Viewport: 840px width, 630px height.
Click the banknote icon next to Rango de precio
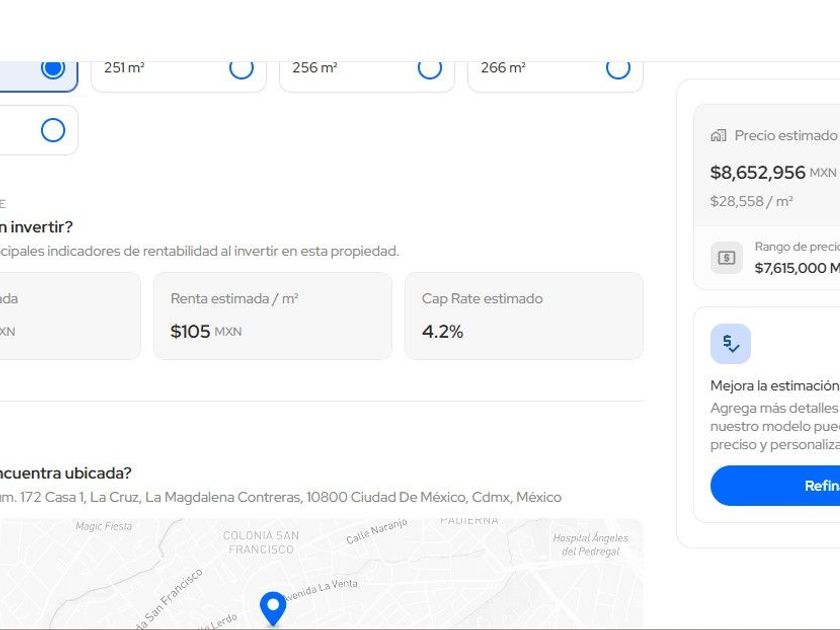pos(727,258)
